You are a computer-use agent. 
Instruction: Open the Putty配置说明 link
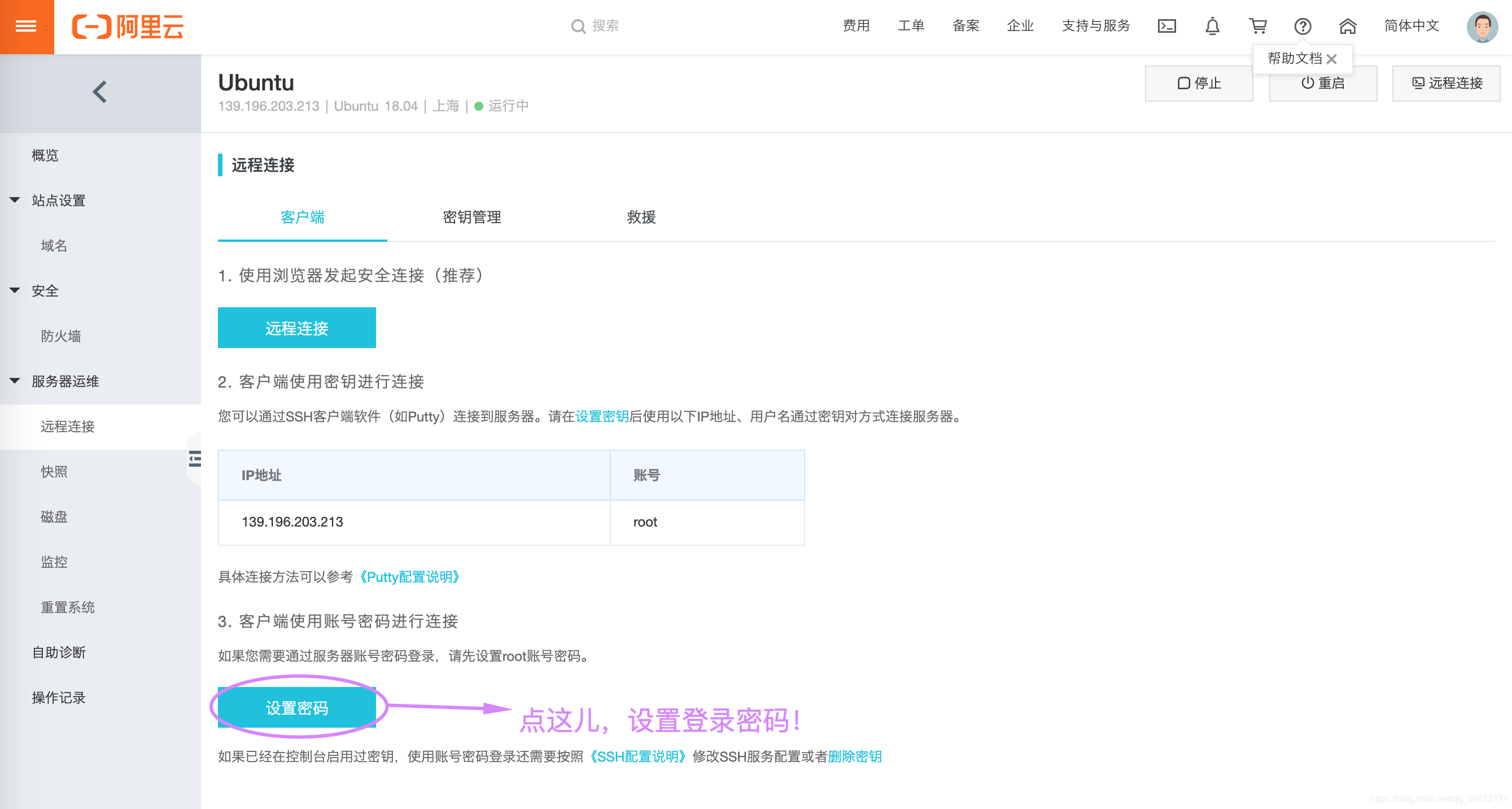[x=409, y=577]
